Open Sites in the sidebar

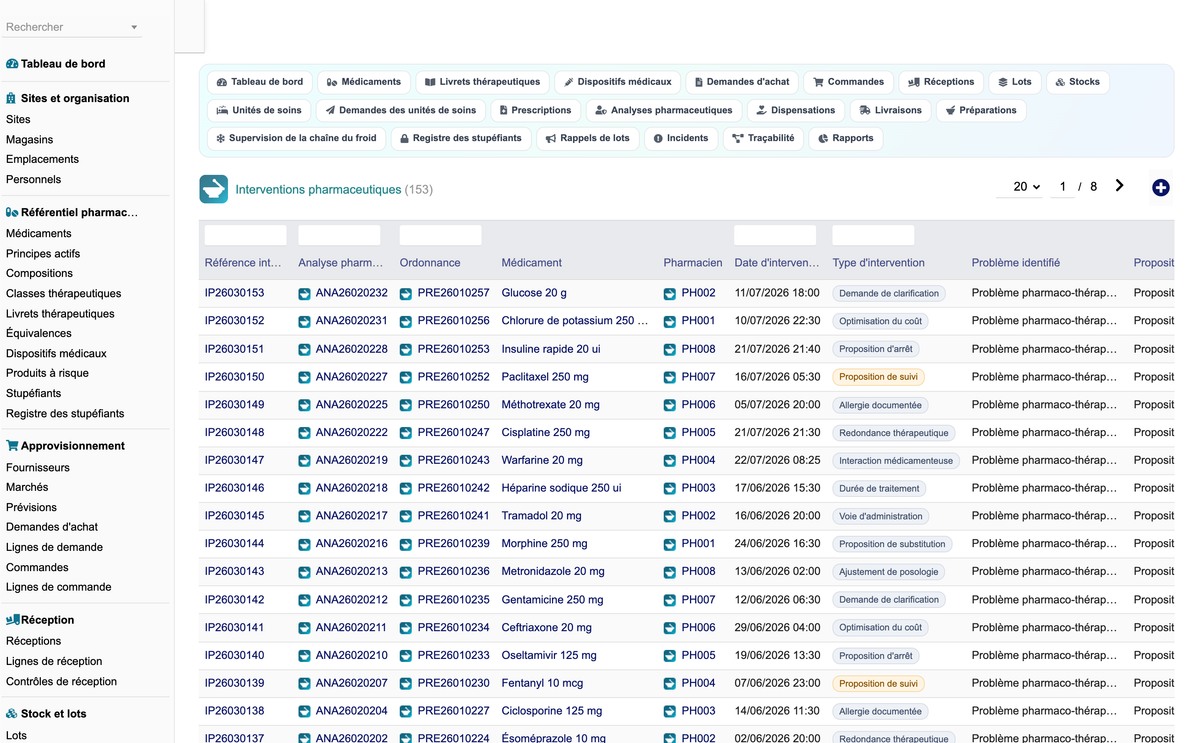click(18, 119)
